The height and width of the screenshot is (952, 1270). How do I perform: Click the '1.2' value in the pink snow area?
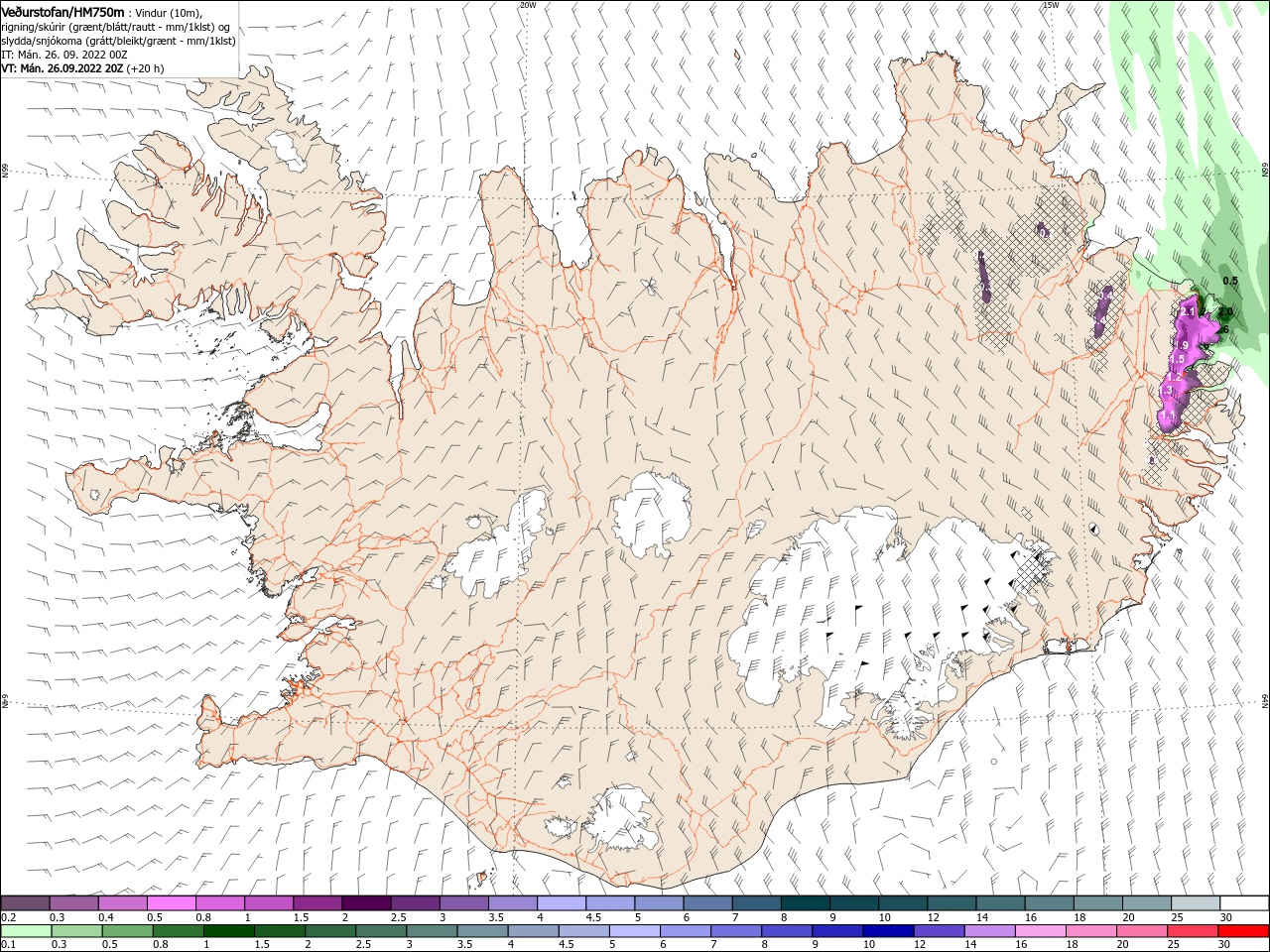click(x=1174, y=378)
